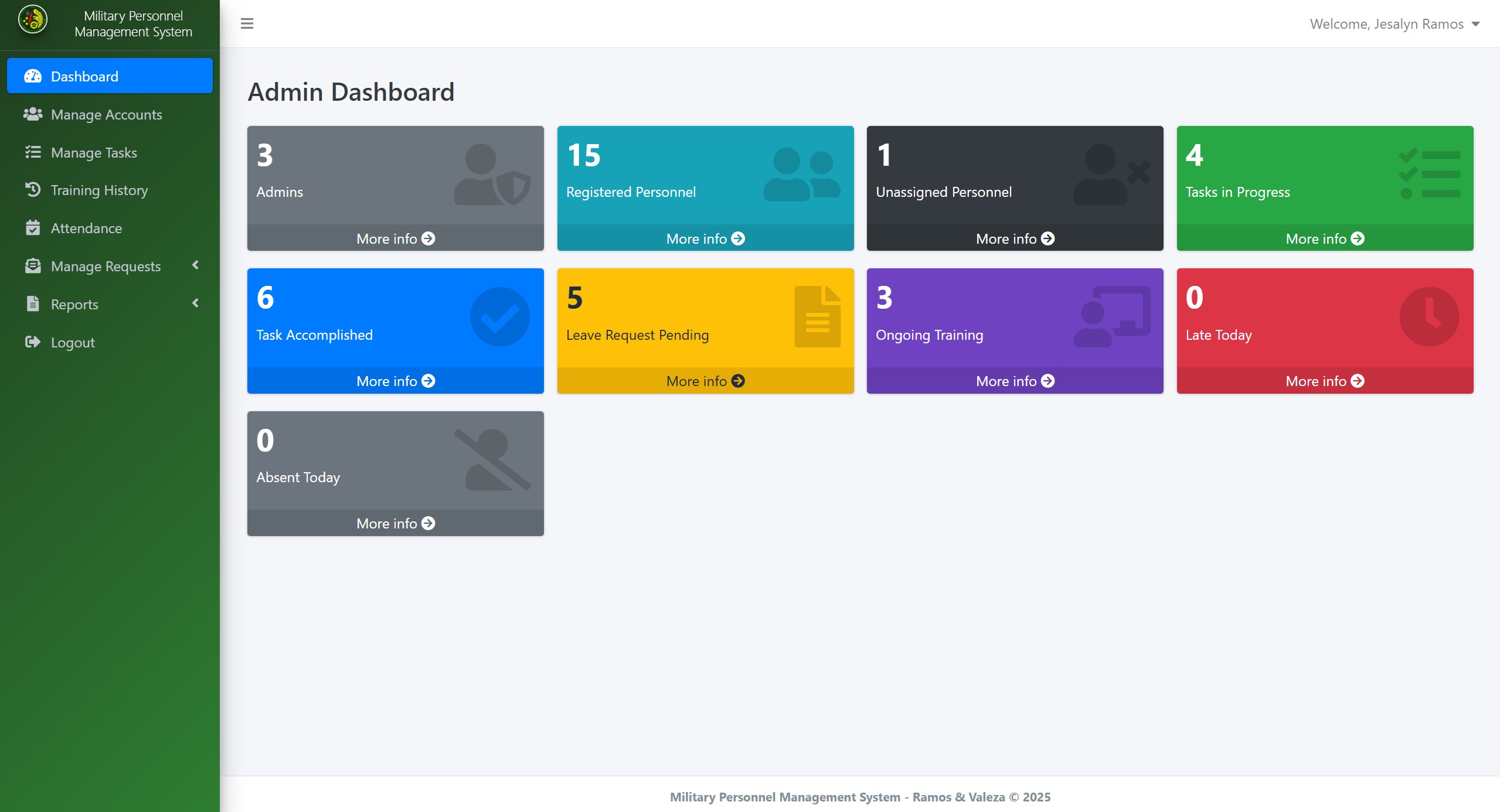This screenshot has height=812, width=1500.
Task: Click the Attendance calendar-check icon
Action: 33,228
